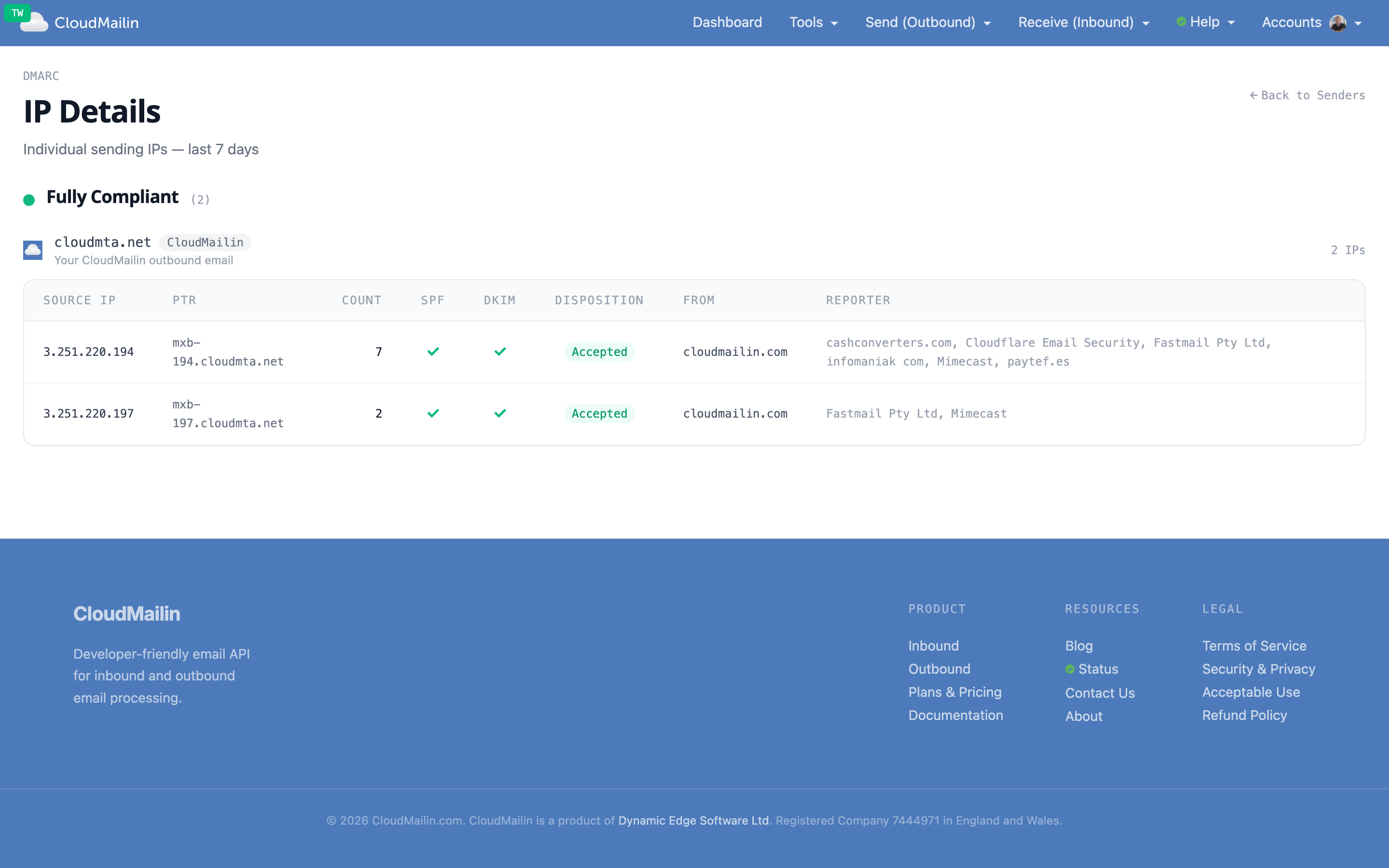Click cloudmailin.com in the 3.251.220.197 row

[x=735, y=413]
